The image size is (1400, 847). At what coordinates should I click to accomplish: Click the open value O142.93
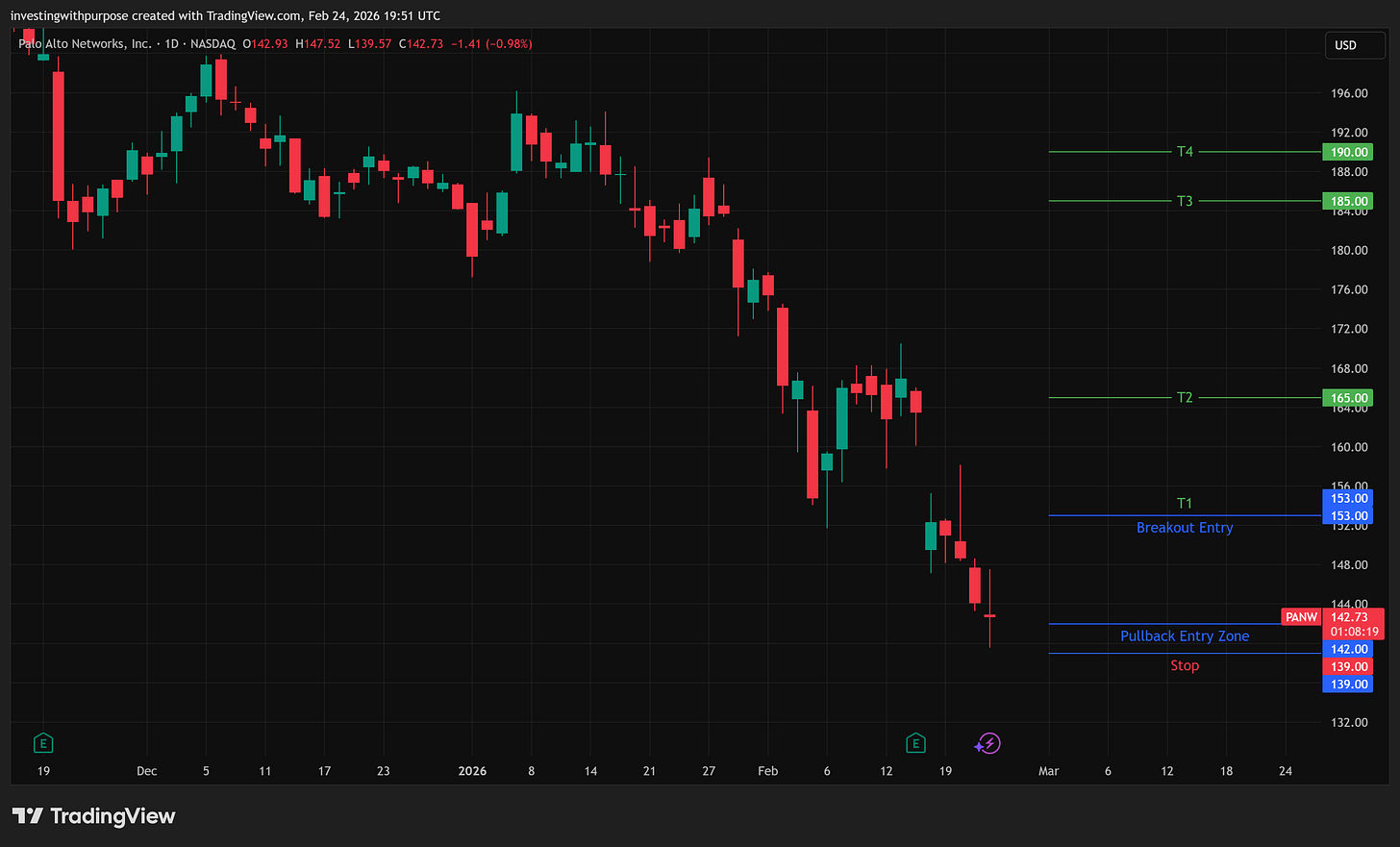point(265,43)
